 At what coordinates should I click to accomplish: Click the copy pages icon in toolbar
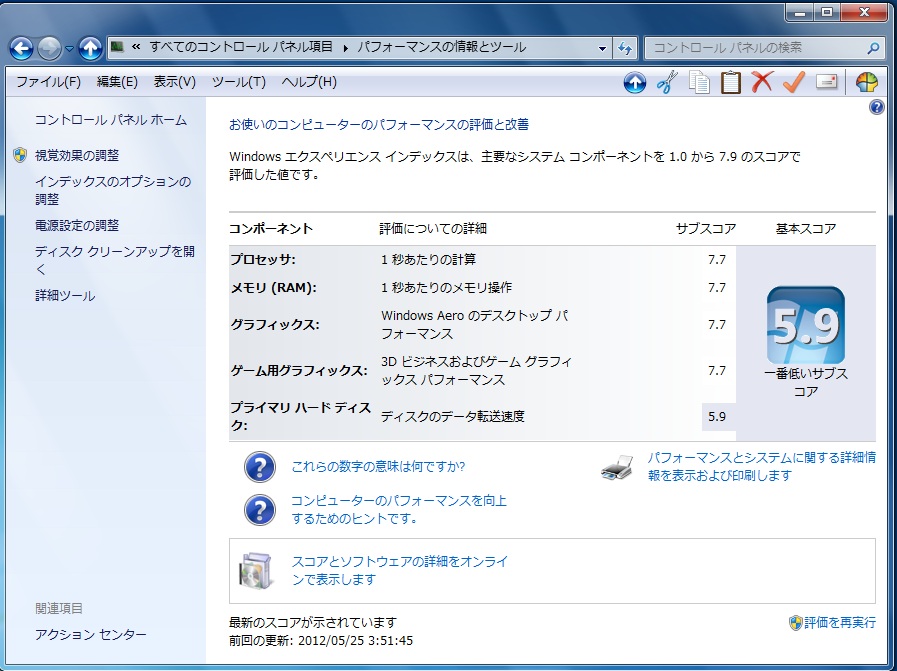coord(699,83)
